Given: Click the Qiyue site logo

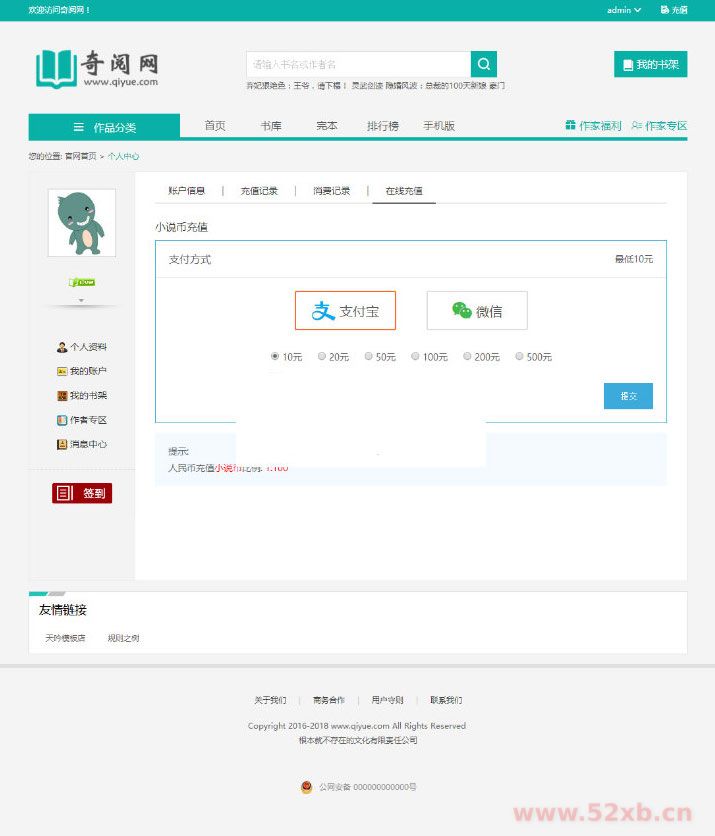Looking at the screenshot, I should 97,68.
